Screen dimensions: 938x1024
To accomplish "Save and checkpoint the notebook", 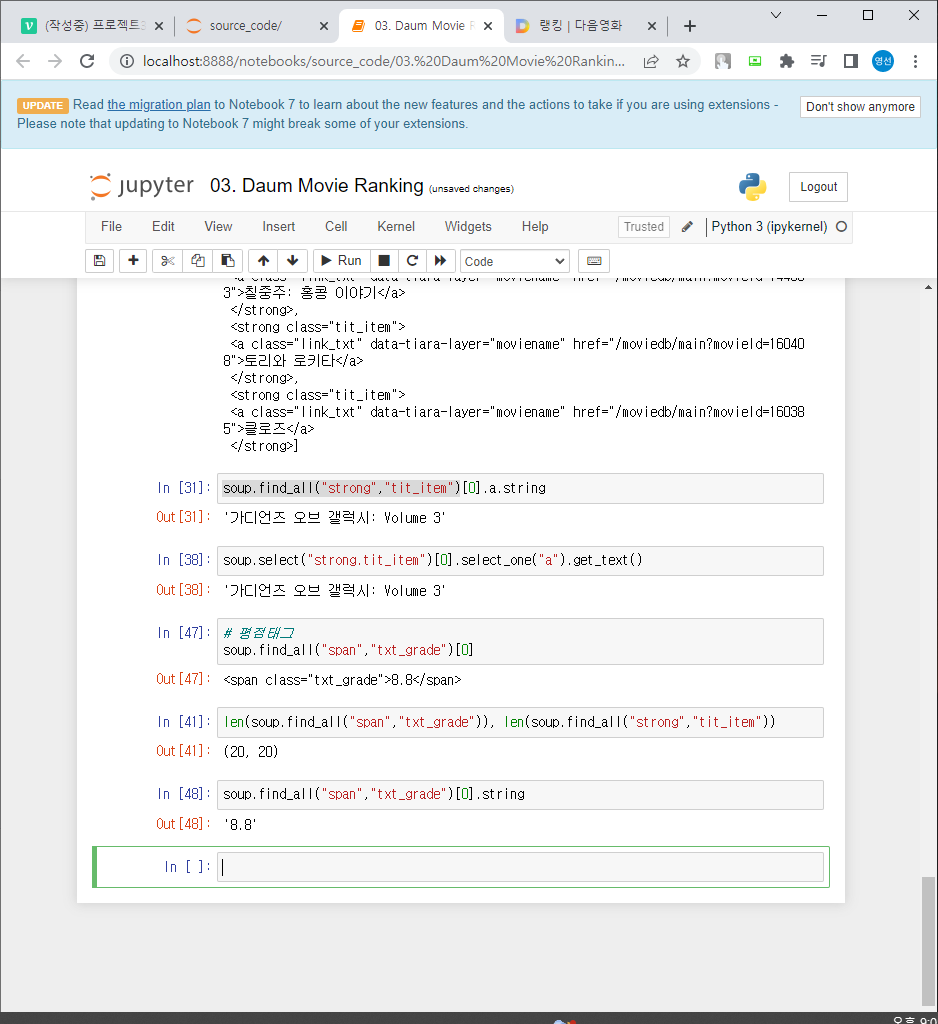I will tap(99, 261).
